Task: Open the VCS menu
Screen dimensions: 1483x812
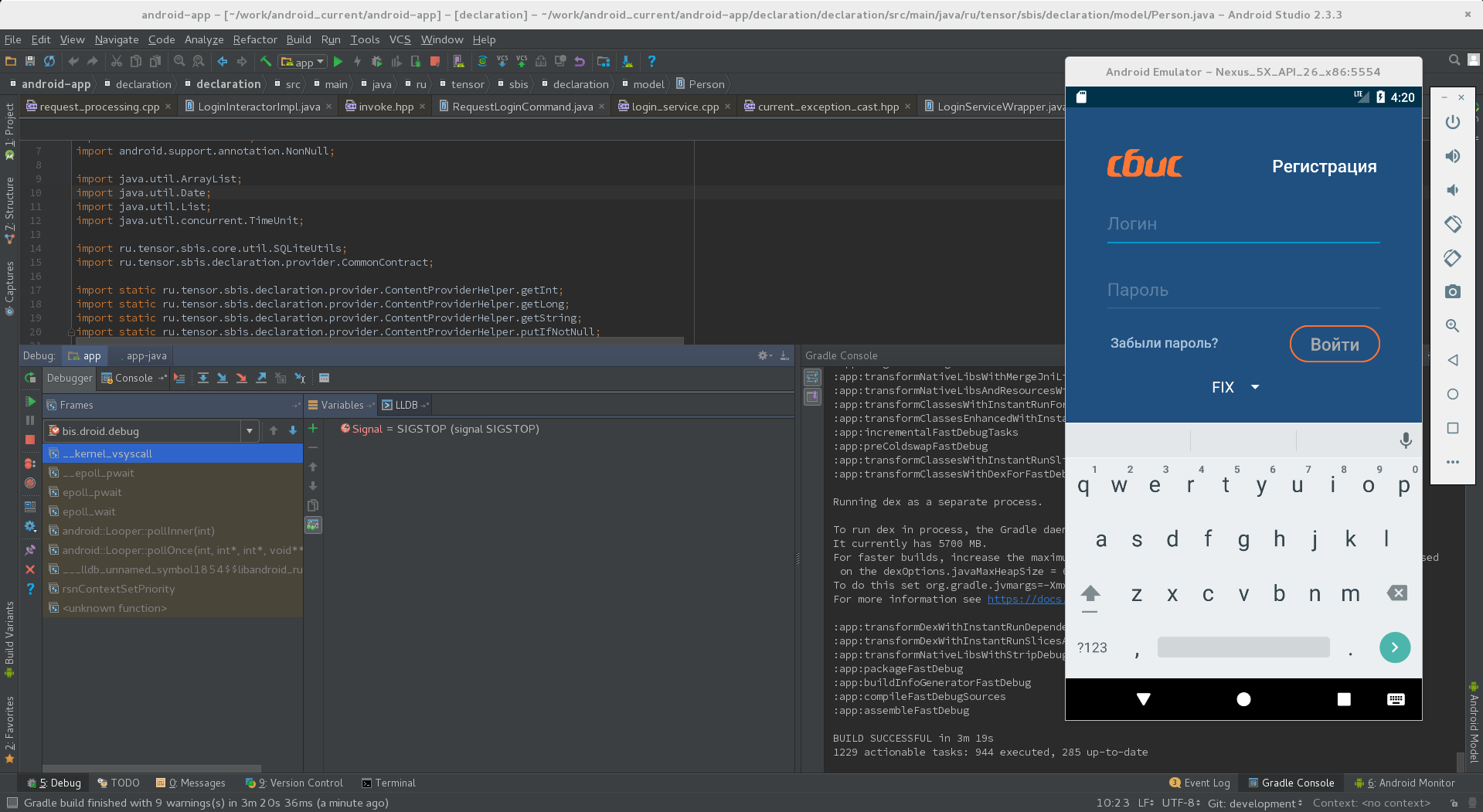Action: point(400,39)
